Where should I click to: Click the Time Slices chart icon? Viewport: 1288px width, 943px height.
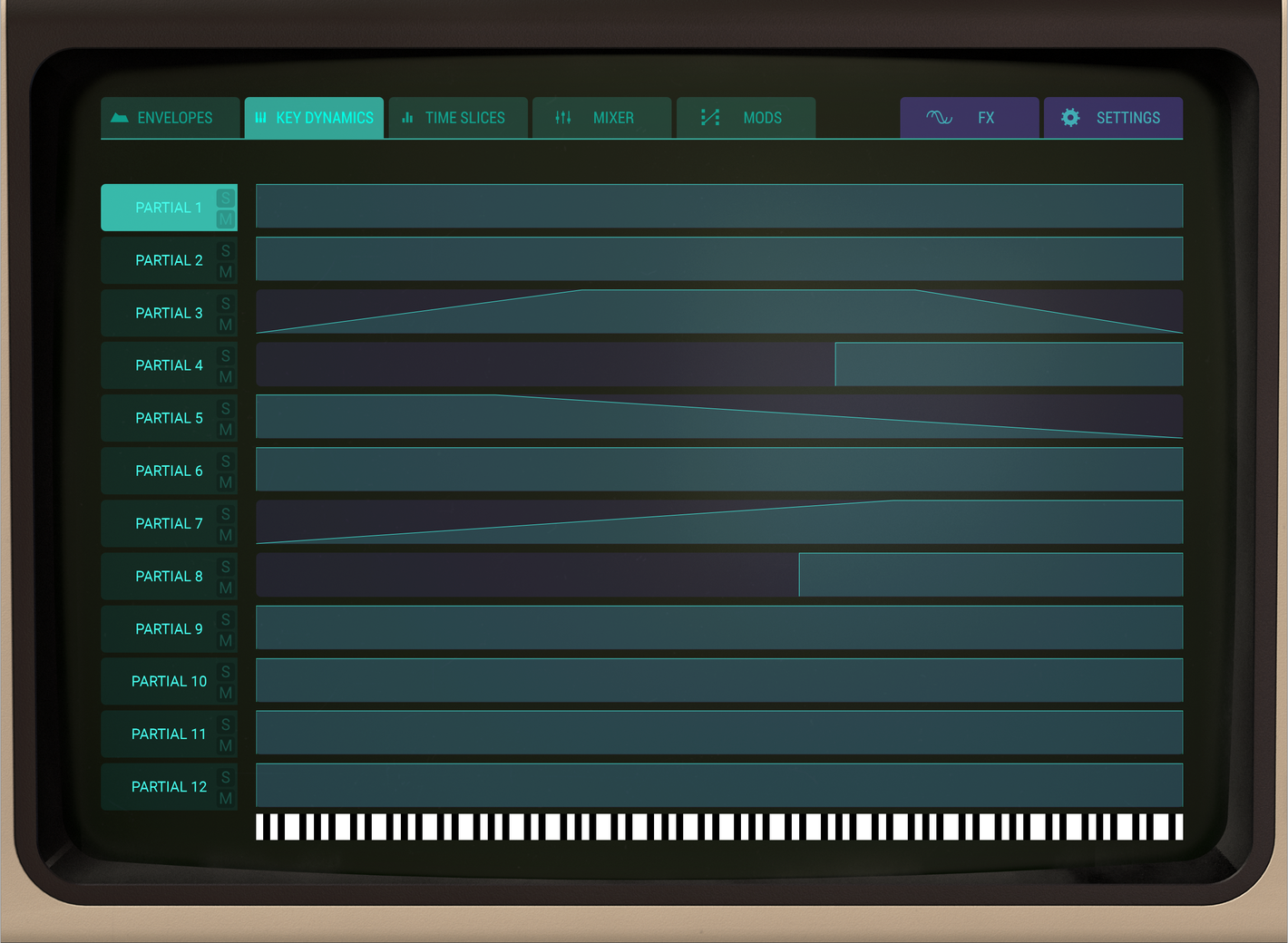click(409, 117)
